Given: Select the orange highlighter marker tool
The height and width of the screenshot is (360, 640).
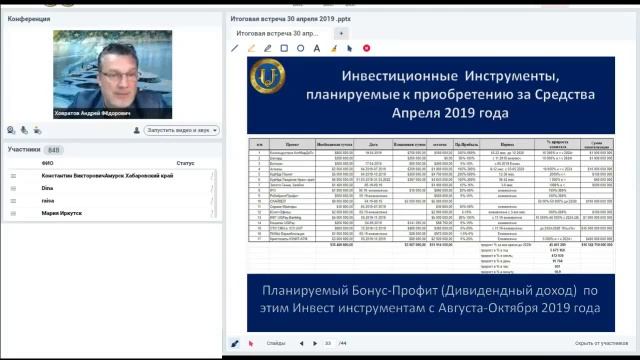Looking at the screenshot, I should click(x=251, y=48).
